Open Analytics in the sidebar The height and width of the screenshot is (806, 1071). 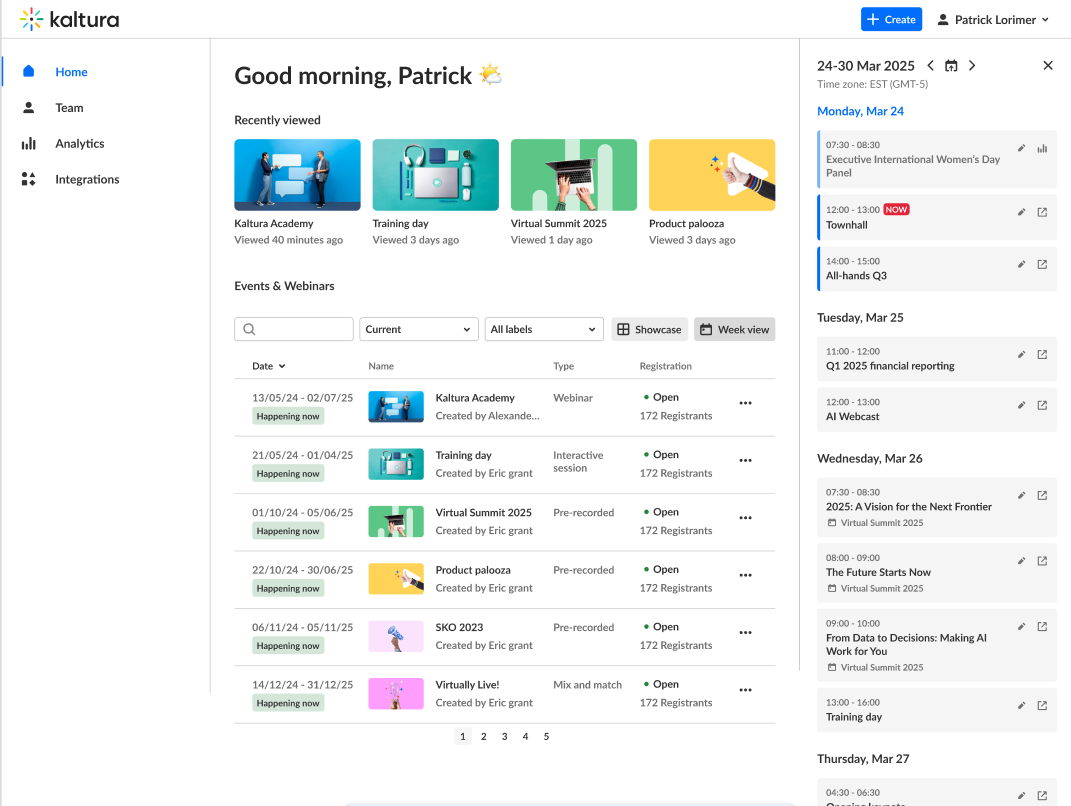click(80, 143)
